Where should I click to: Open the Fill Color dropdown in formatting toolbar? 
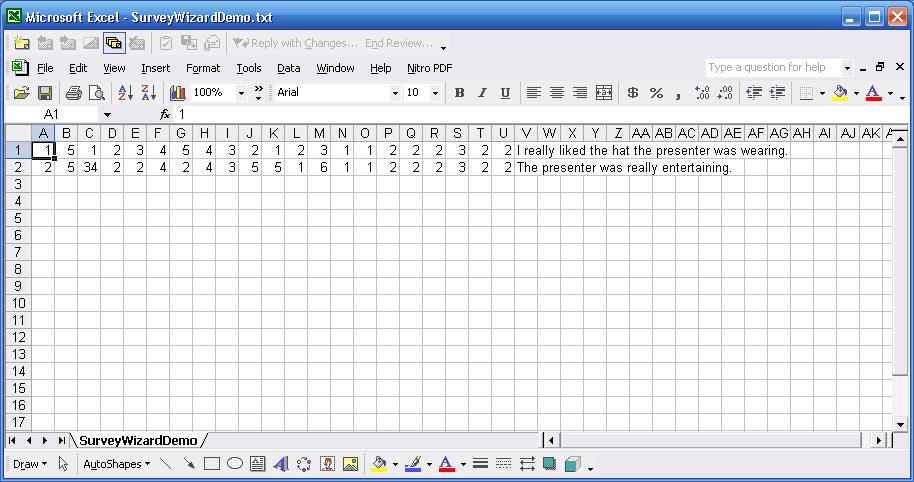tap(856, 93)
